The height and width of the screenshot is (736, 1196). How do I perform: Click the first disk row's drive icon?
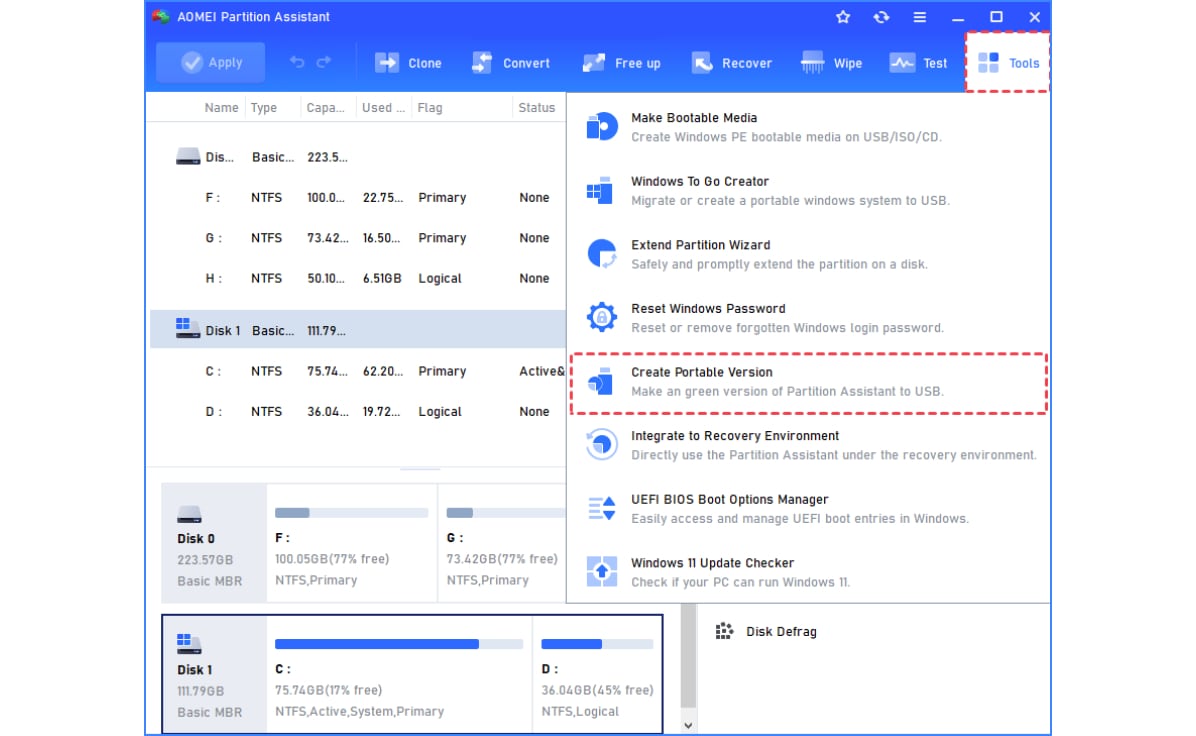(188, 157)
